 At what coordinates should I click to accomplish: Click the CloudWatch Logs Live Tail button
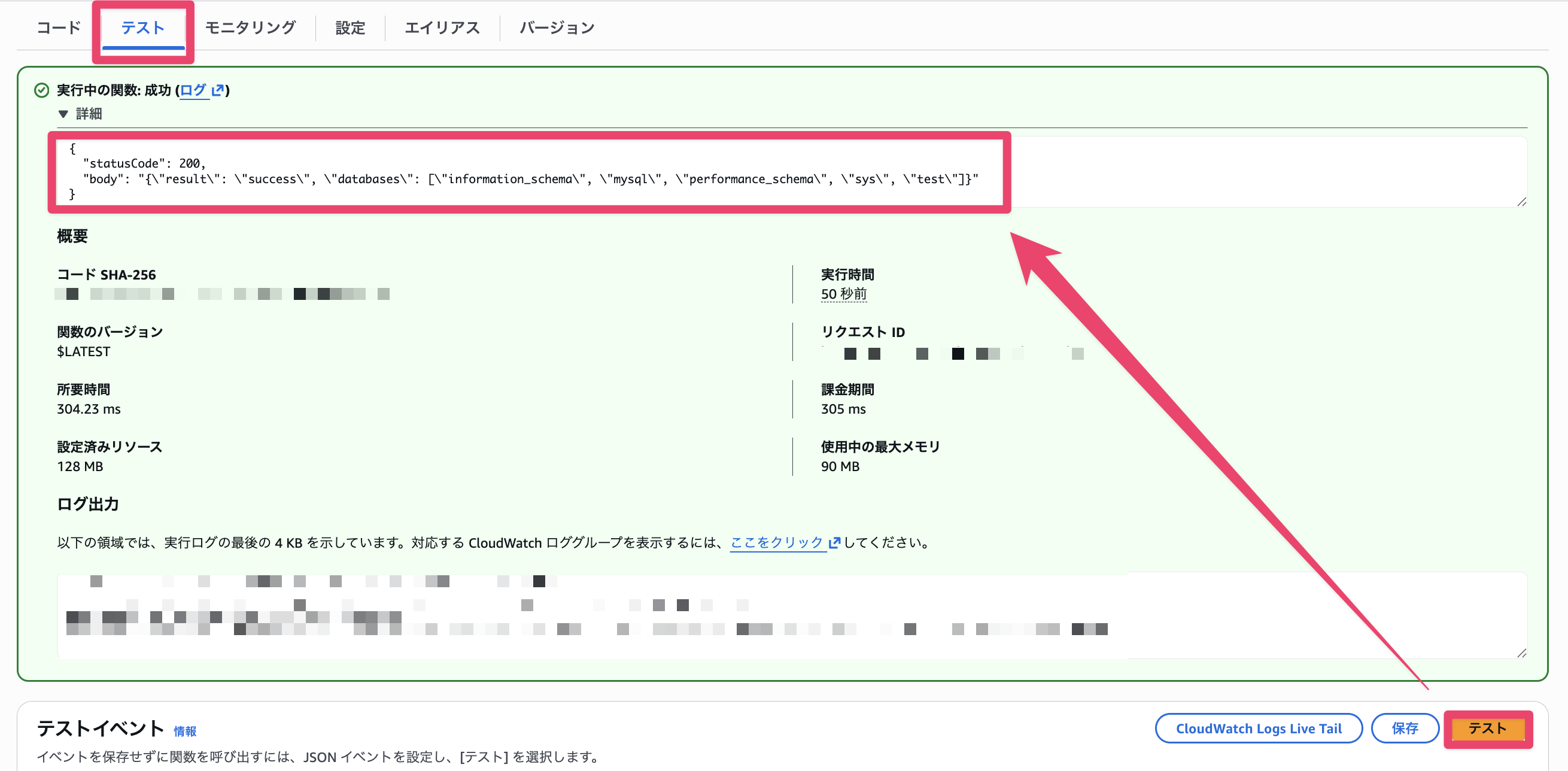pos(1258,728)
